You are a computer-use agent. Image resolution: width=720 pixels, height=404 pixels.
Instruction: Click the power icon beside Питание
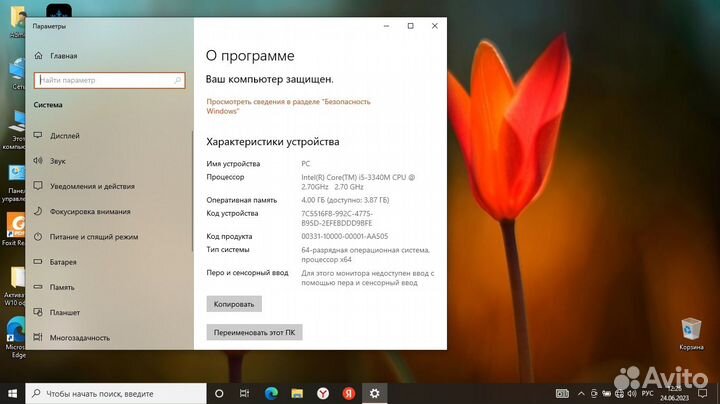click(x=38, y=236)
